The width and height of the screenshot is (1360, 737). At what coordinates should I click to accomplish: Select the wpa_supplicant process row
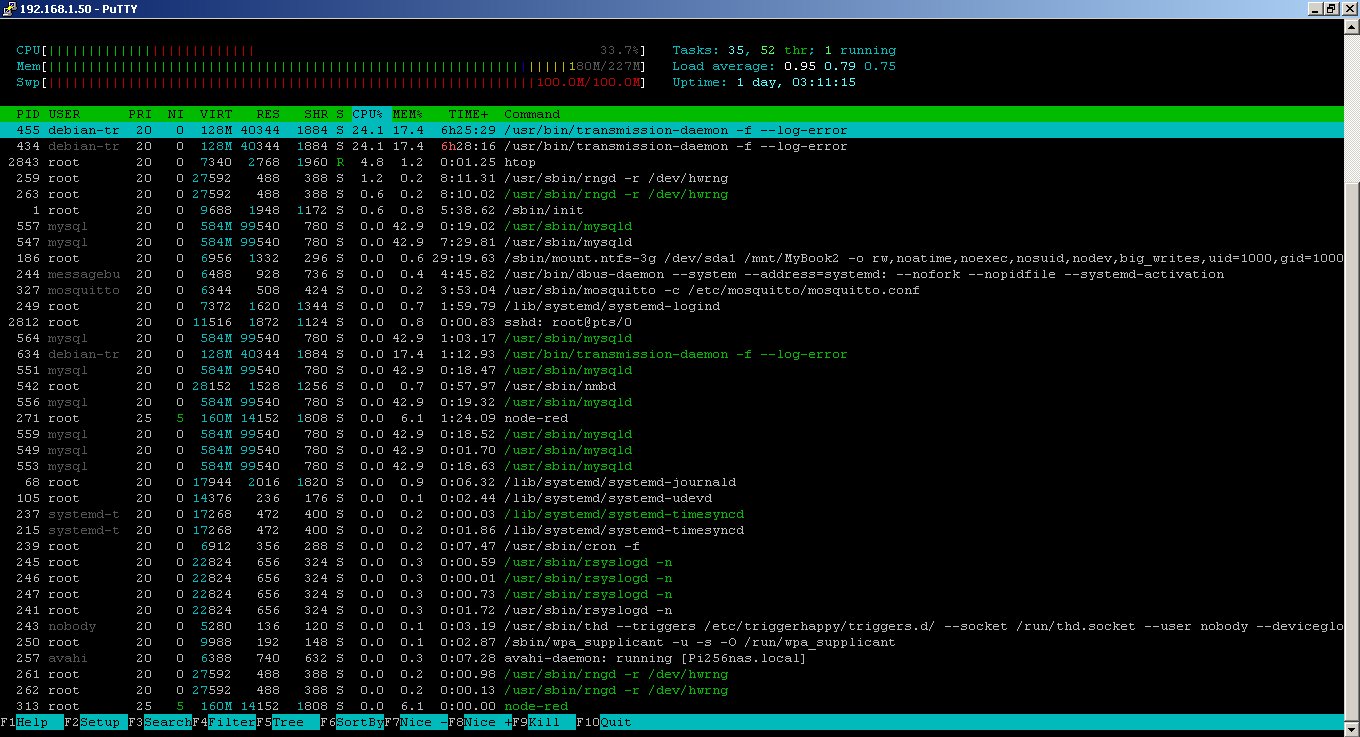click(x=672, y=642)
